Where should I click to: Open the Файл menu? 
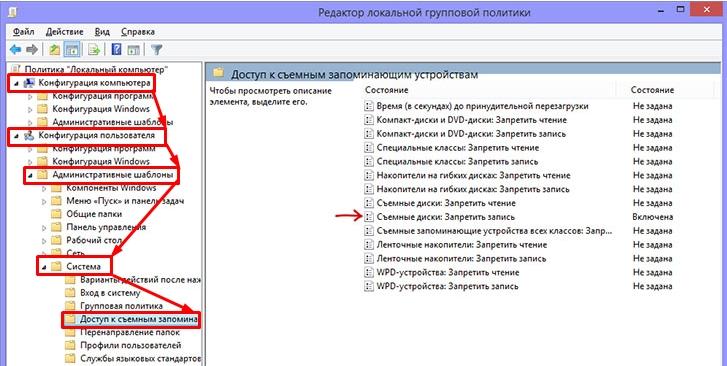[x=23, y=32]
